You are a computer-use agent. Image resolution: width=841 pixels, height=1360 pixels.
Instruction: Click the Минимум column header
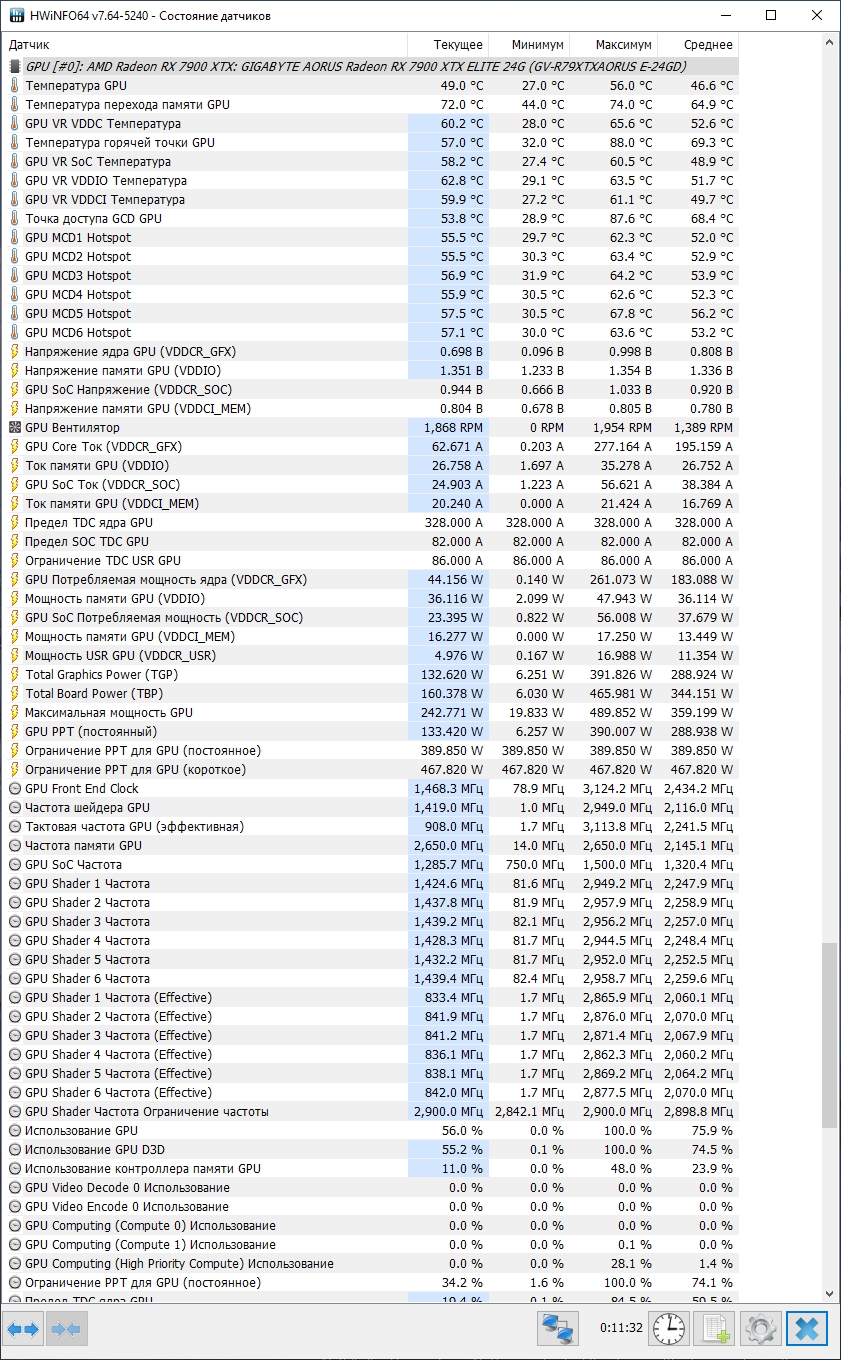(x=529, y=45)
